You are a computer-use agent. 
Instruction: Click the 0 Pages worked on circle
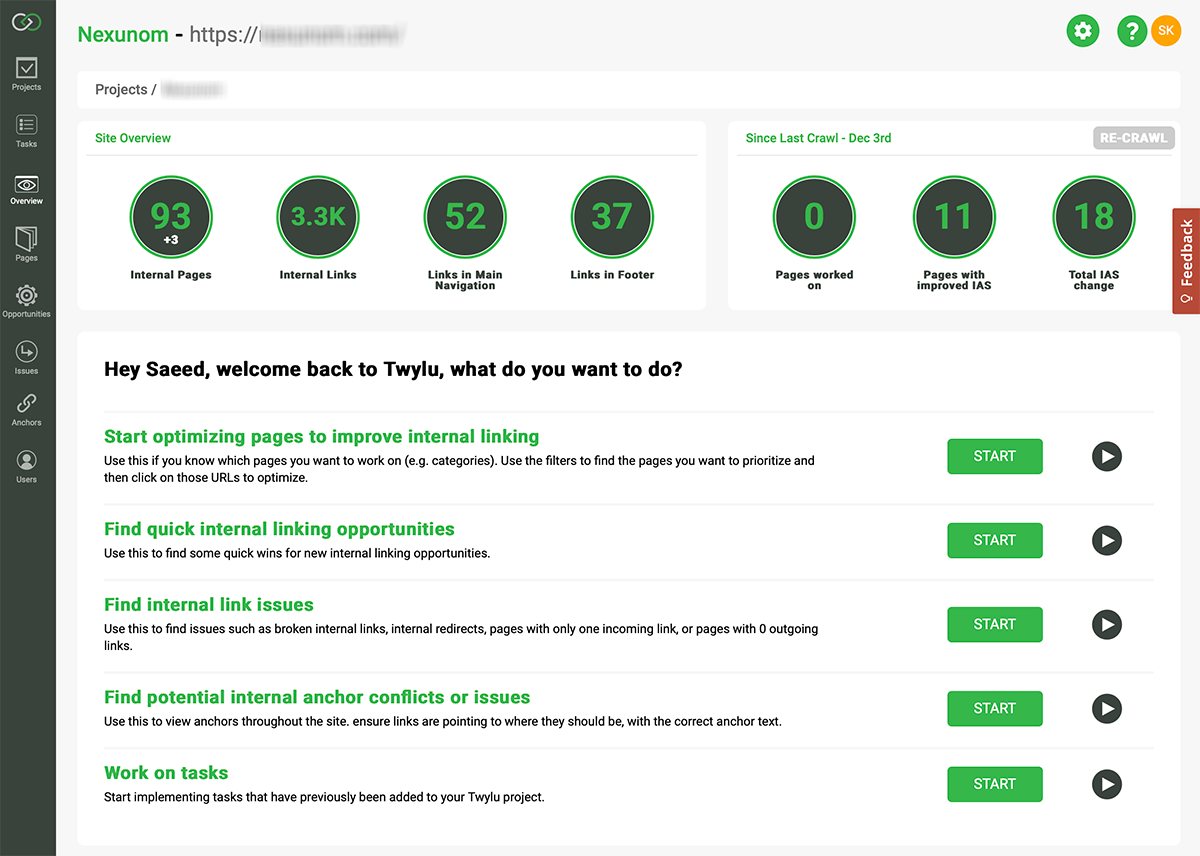coord(814,217)
